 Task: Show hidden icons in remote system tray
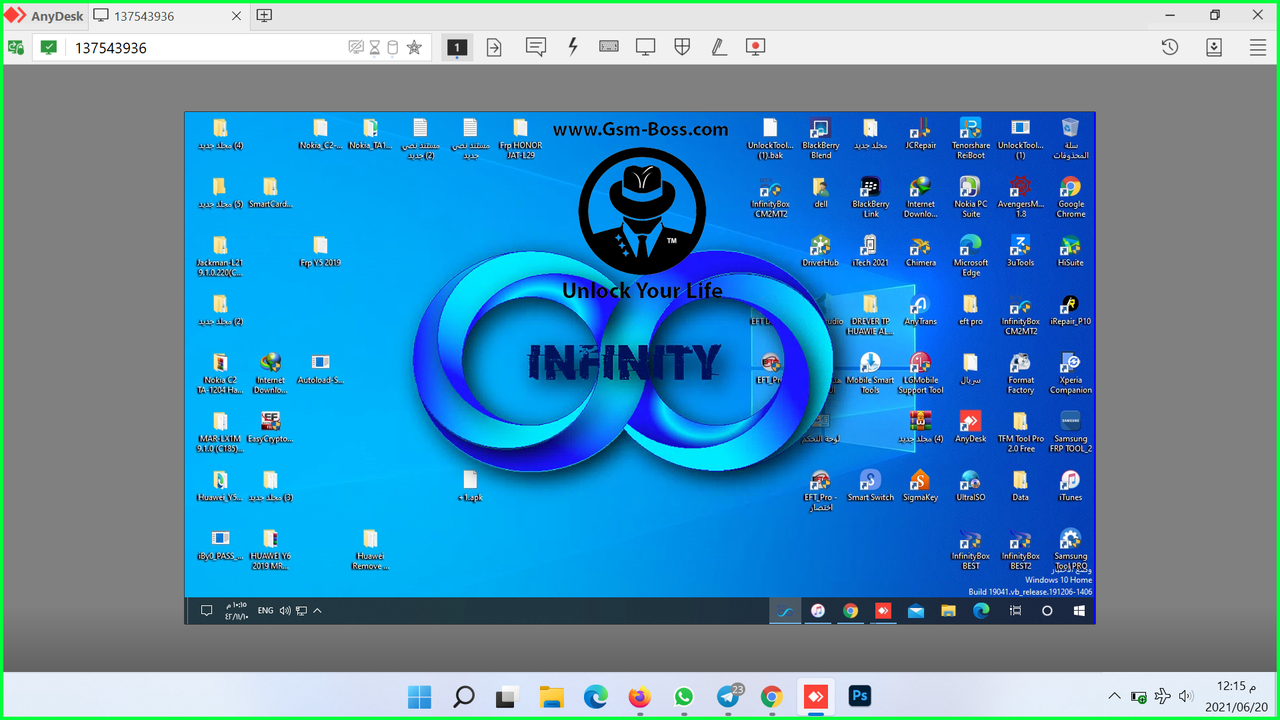(318, 611)
